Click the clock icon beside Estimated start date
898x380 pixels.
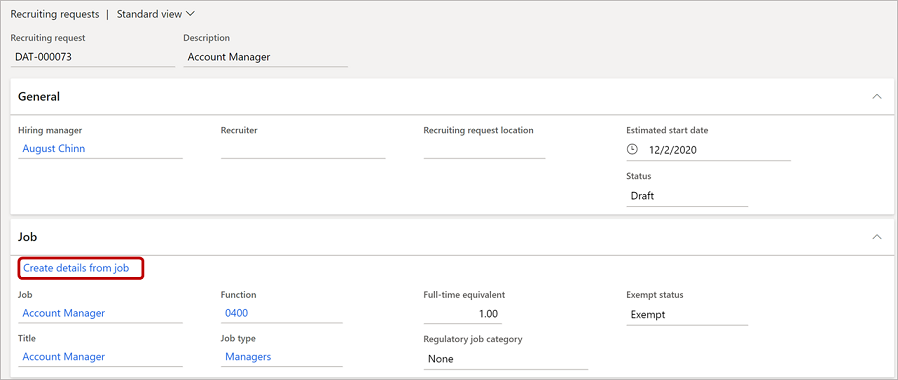coord(632,150)
